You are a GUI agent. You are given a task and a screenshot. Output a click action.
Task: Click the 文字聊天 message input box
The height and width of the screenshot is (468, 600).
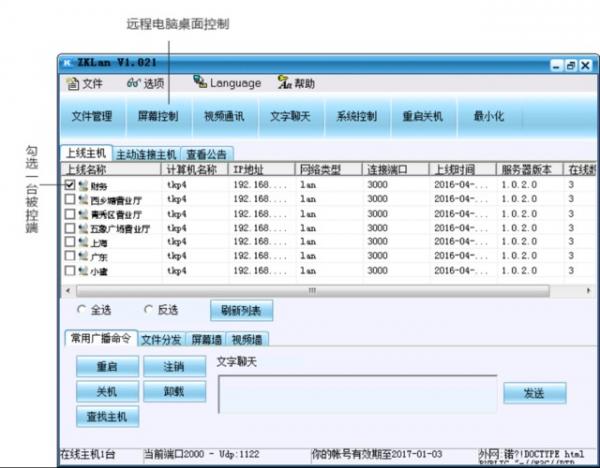[x=357, y=393]
